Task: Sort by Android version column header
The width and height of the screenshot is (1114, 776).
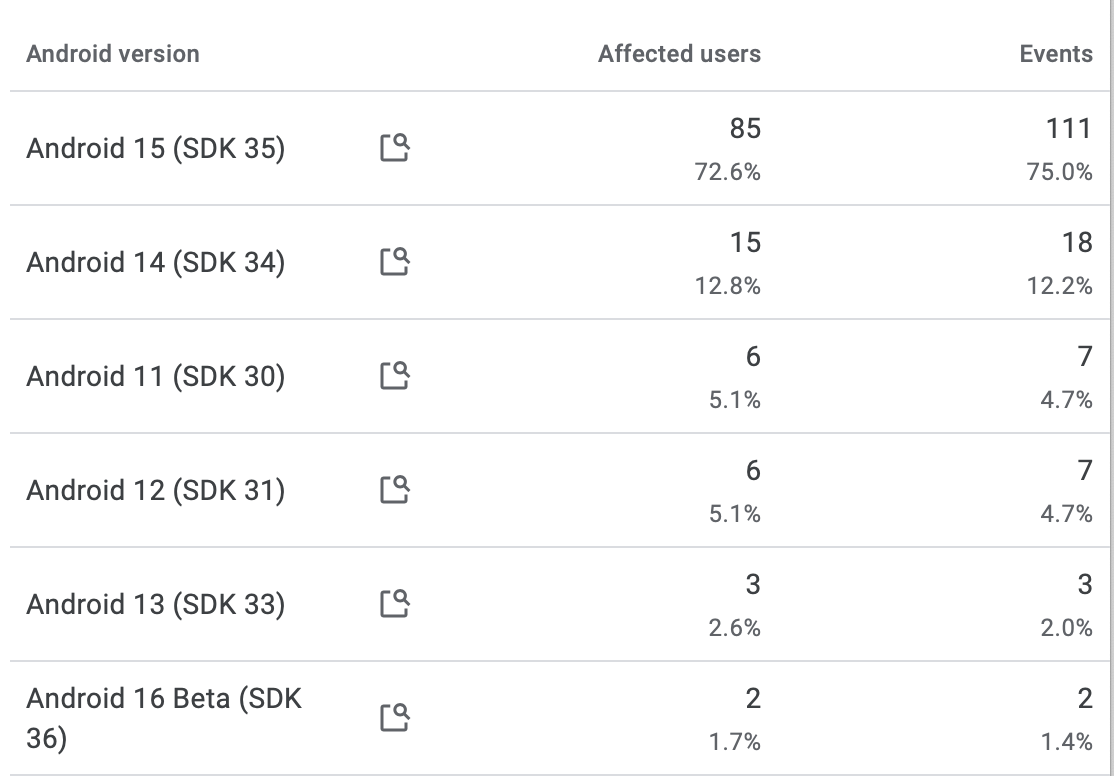Action: point(113,54)
